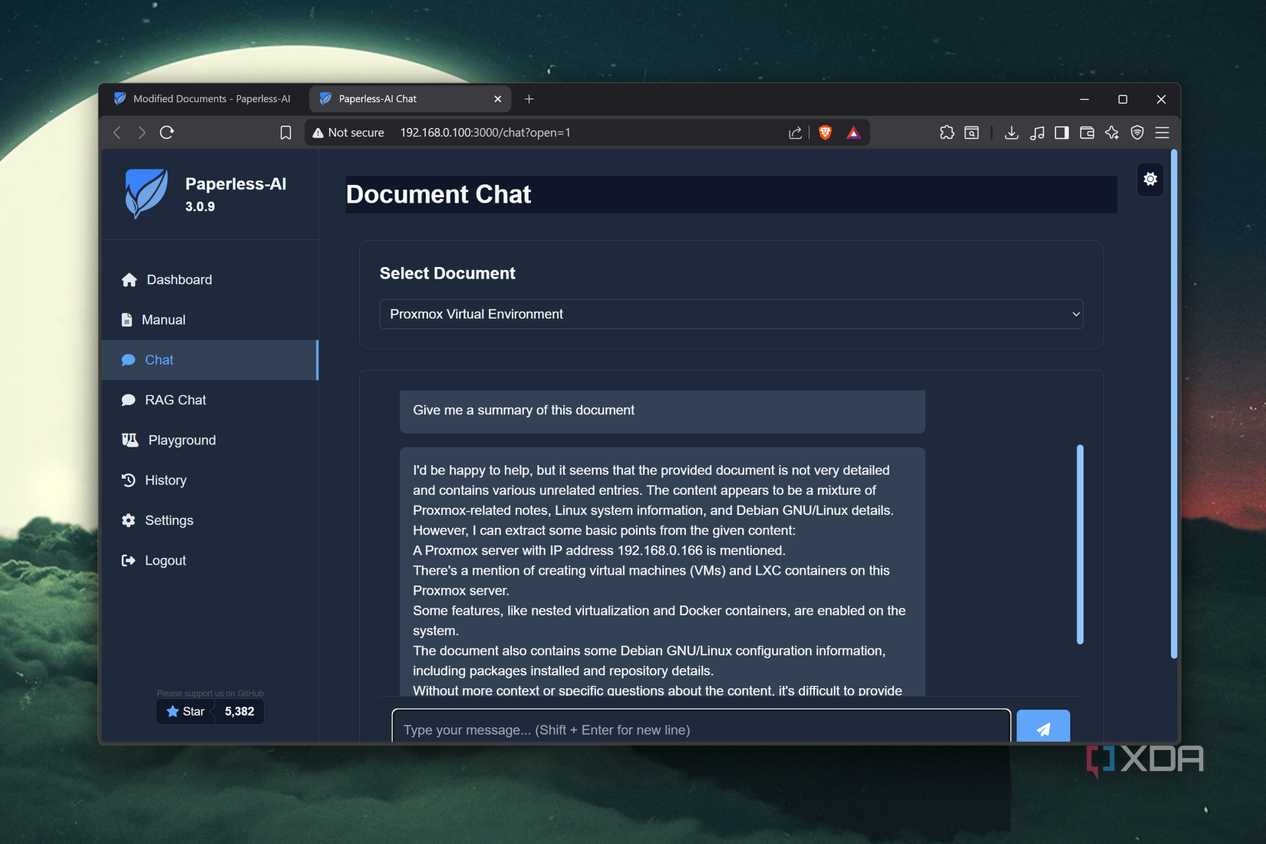Viewport: 1266px width, 844px height.
Task: Send the message with the paper plane button
Action: click(1043, 728)
